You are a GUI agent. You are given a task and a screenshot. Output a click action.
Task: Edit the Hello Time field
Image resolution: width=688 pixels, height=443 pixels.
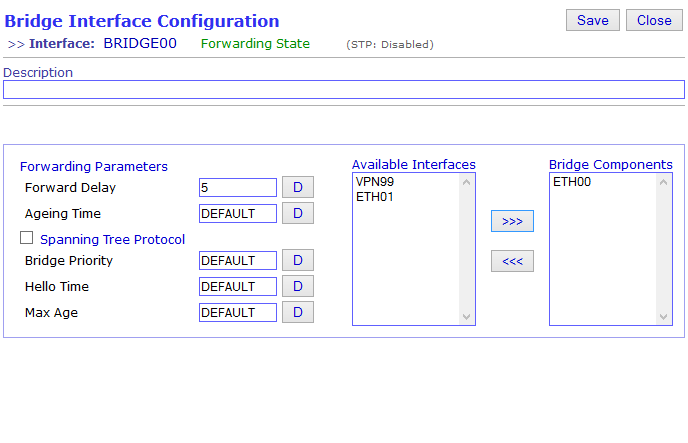click(238, 286)
